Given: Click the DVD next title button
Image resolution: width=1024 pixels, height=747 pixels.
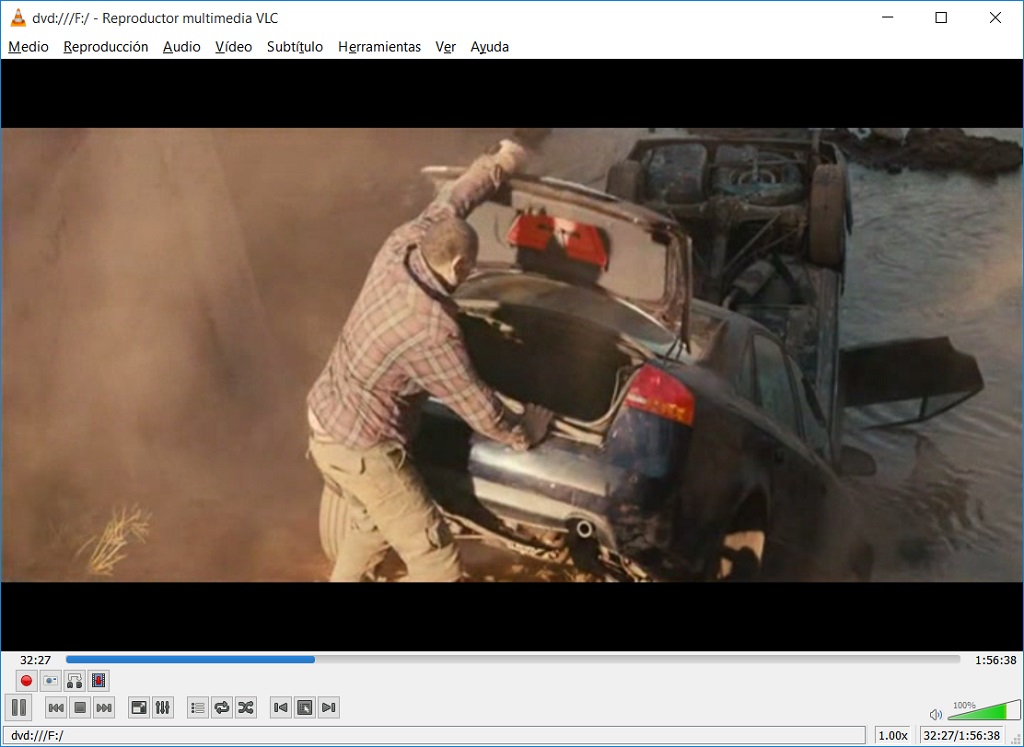Looking at the screenshot, I should coord(329,707).
